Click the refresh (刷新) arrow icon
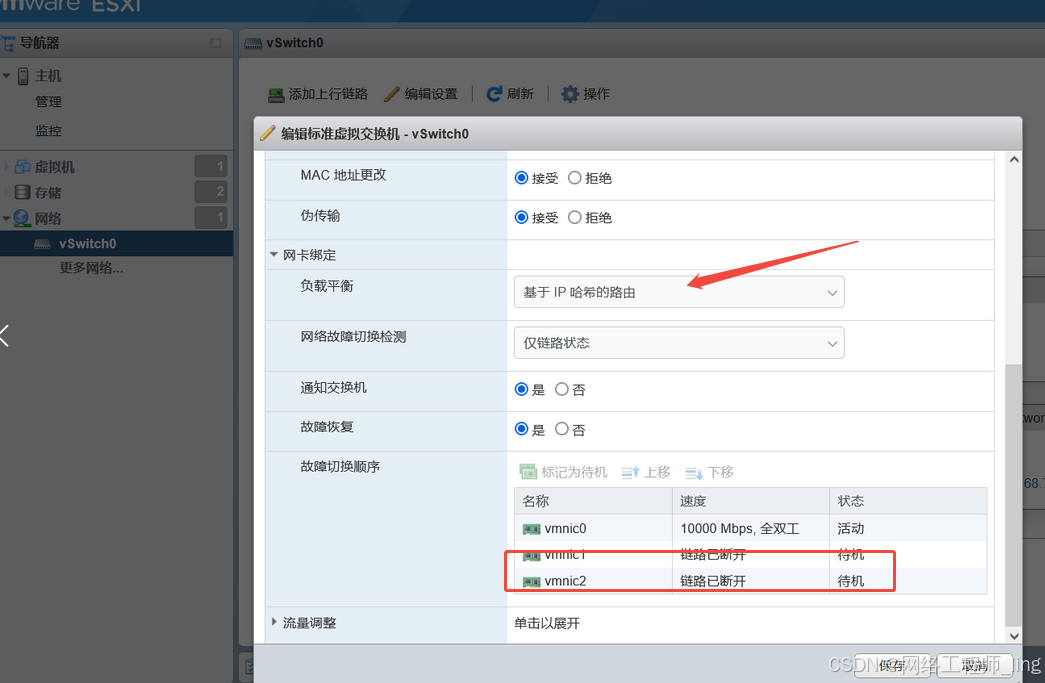The image size is (1045, 683). point(494,94)
